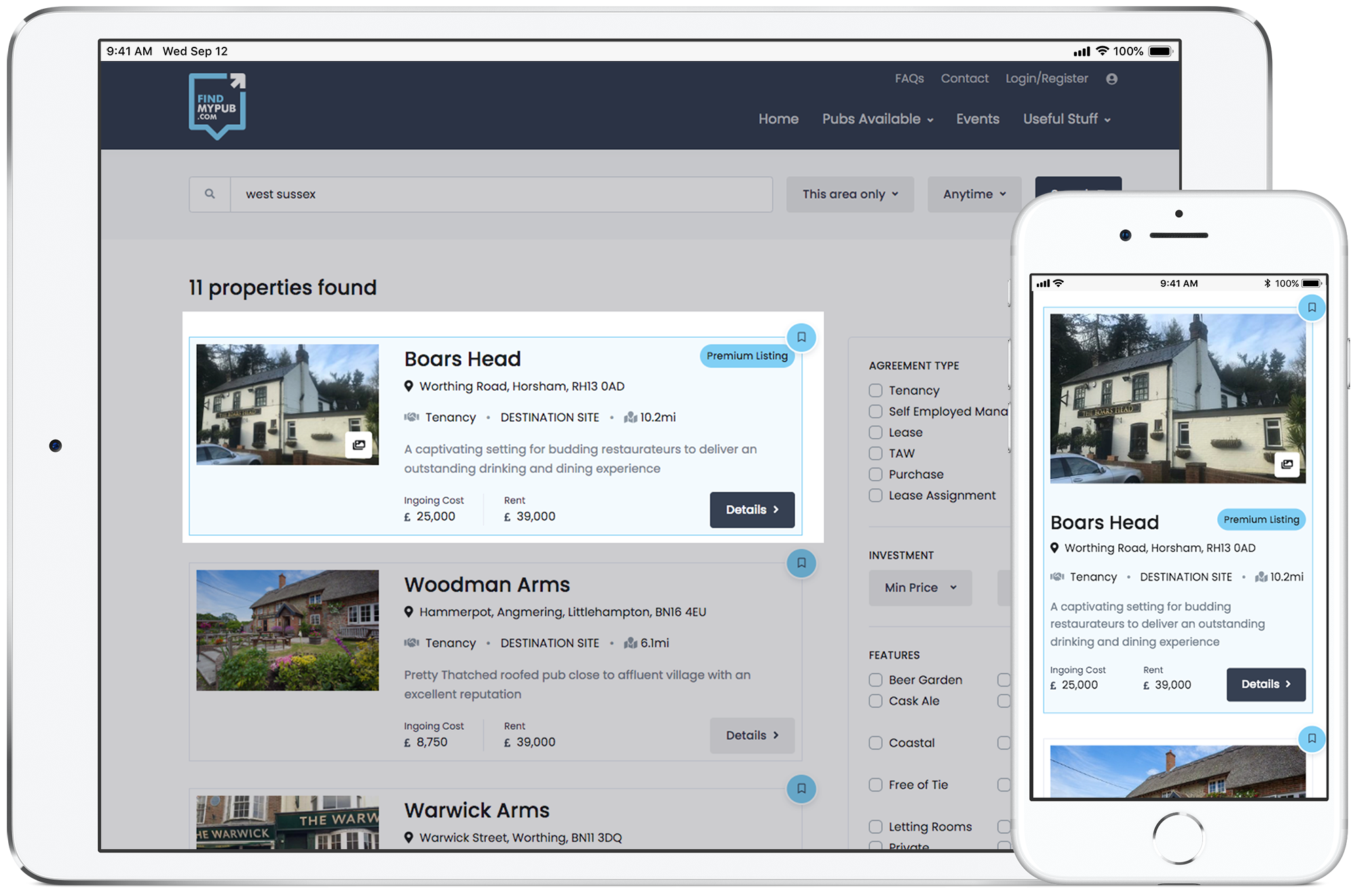The image size is (1357, 896).
Task: Click the search magnifier icon
Action: 210,194
